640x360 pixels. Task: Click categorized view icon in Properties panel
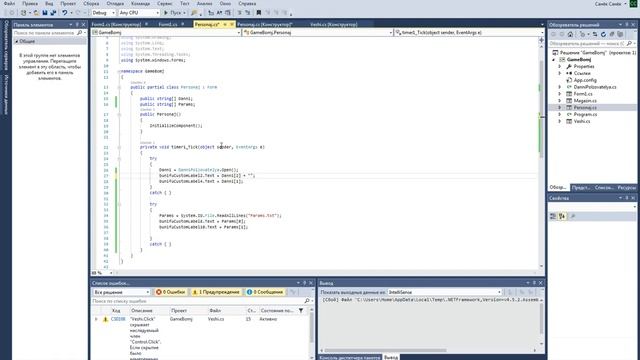pos(553,216)
